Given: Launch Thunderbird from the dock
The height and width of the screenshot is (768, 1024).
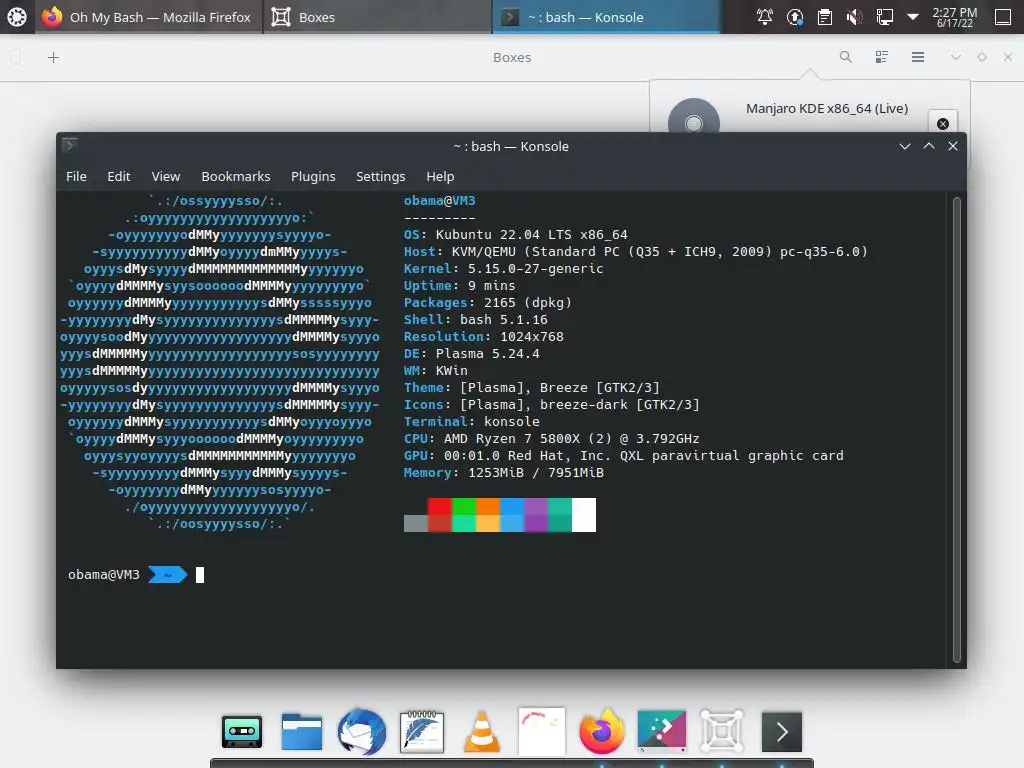Looking at the screenshot, I should pos(362,731).
